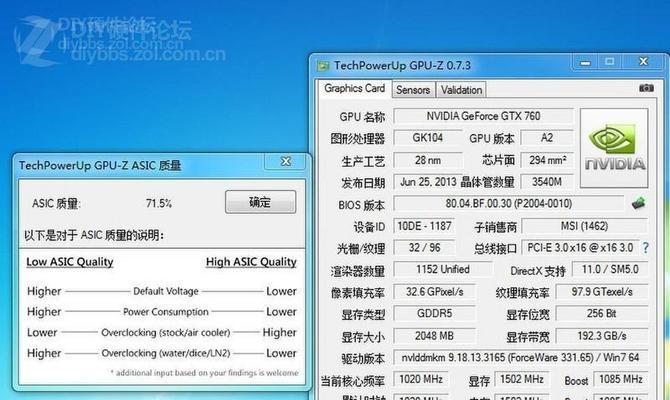Click the 71.5% ASIC quality value
The height and width of the screenshot is (400, 670).
tap(159, 203)
